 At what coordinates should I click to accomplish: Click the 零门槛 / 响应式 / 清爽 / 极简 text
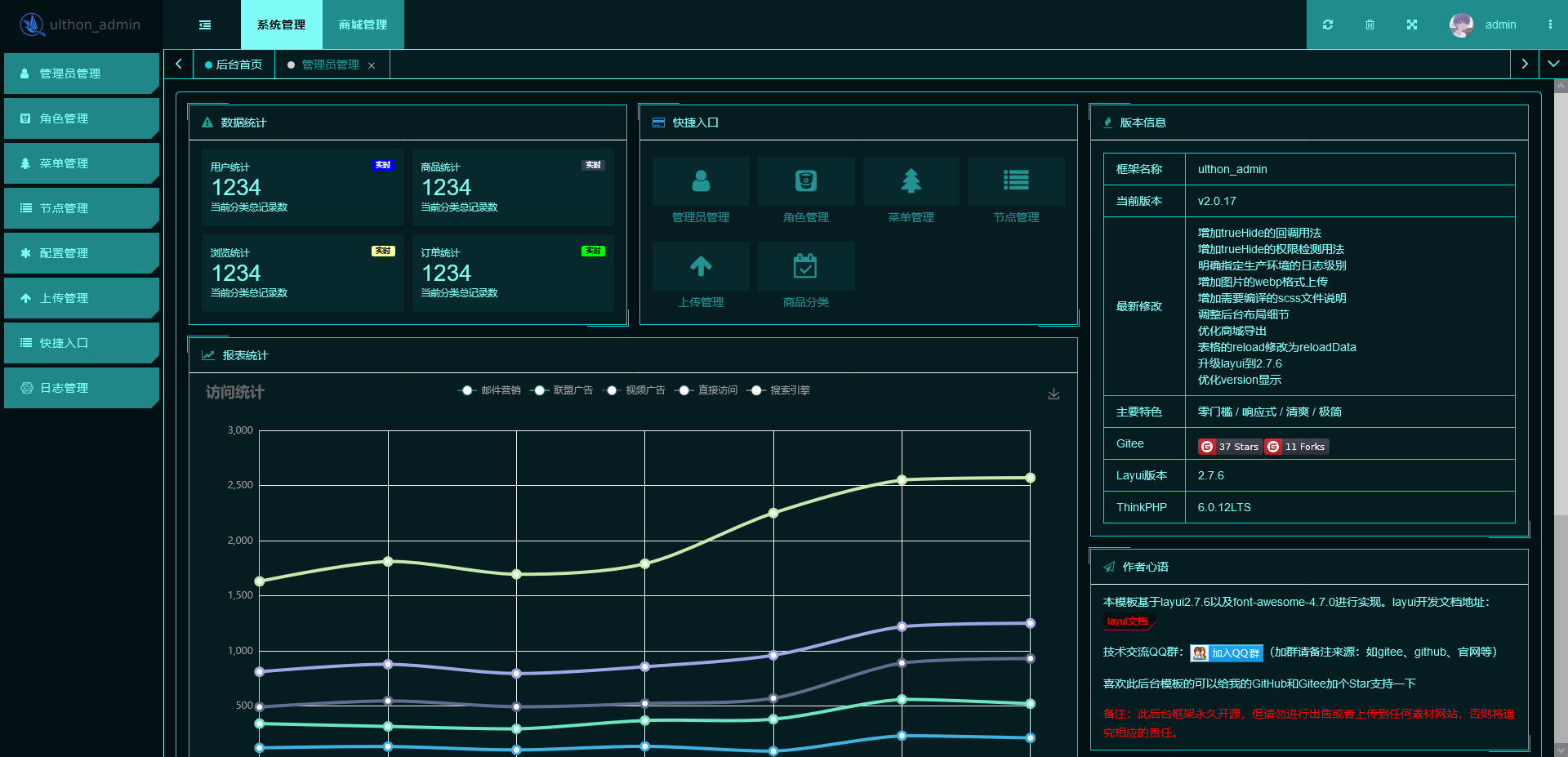coord(1269,412)
